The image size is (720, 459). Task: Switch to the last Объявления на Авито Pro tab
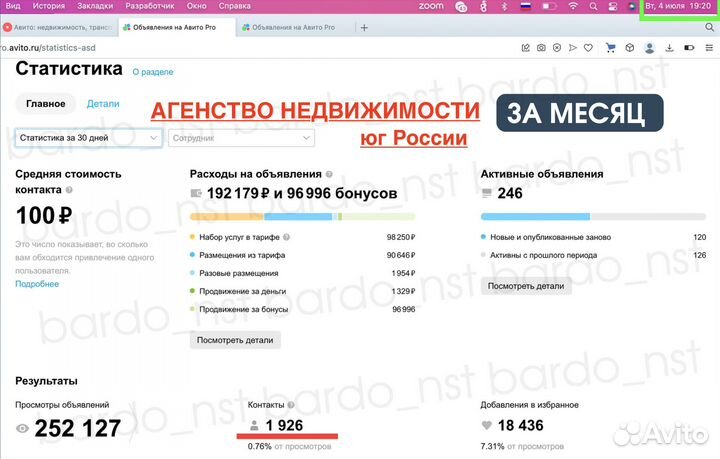[x=294, y=28]
